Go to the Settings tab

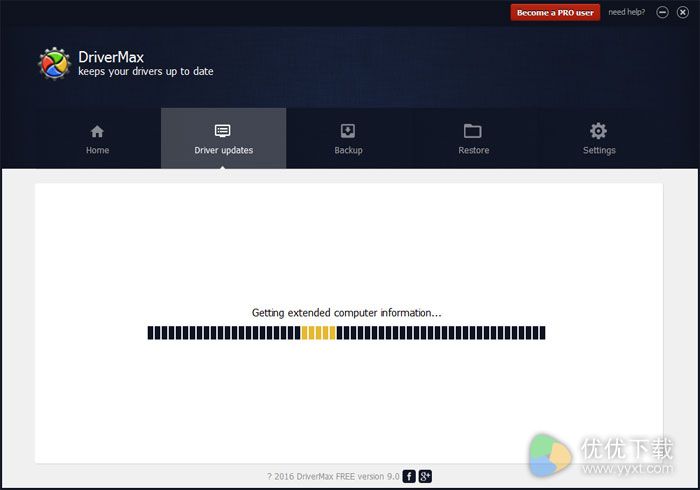point(599,139)
